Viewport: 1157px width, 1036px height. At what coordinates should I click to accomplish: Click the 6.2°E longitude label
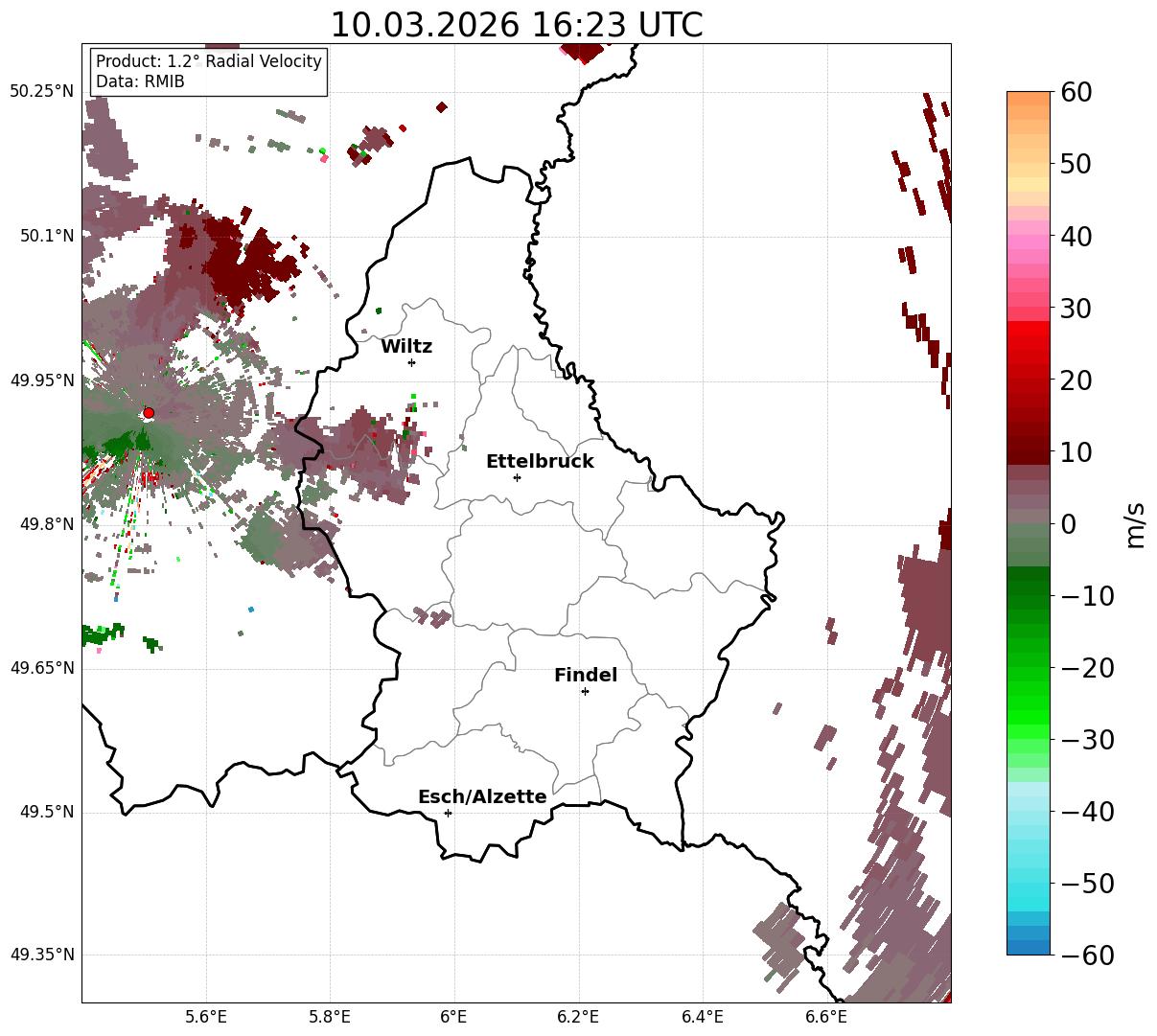(x=578, y=1017)
